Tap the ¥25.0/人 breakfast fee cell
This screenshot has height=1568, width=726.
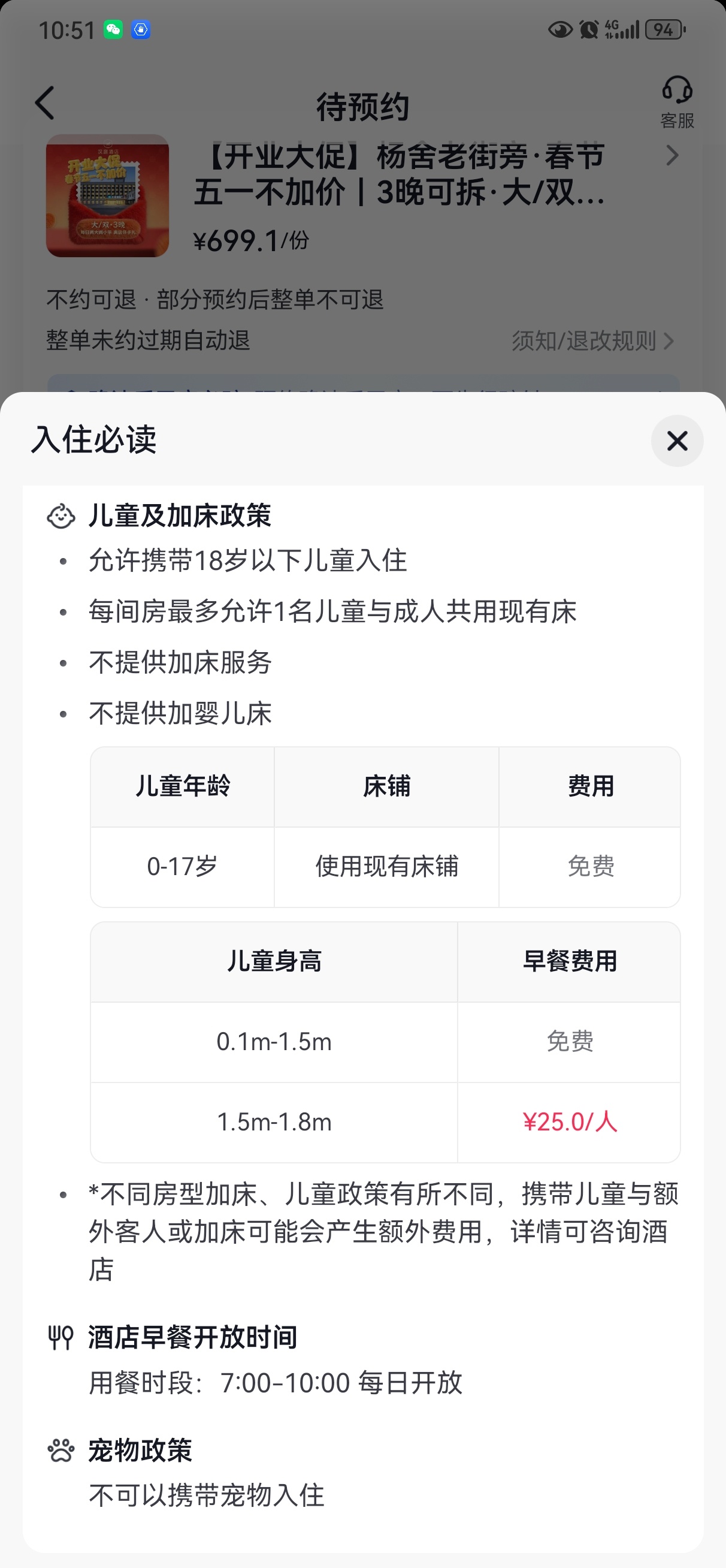click(570, 1122)
